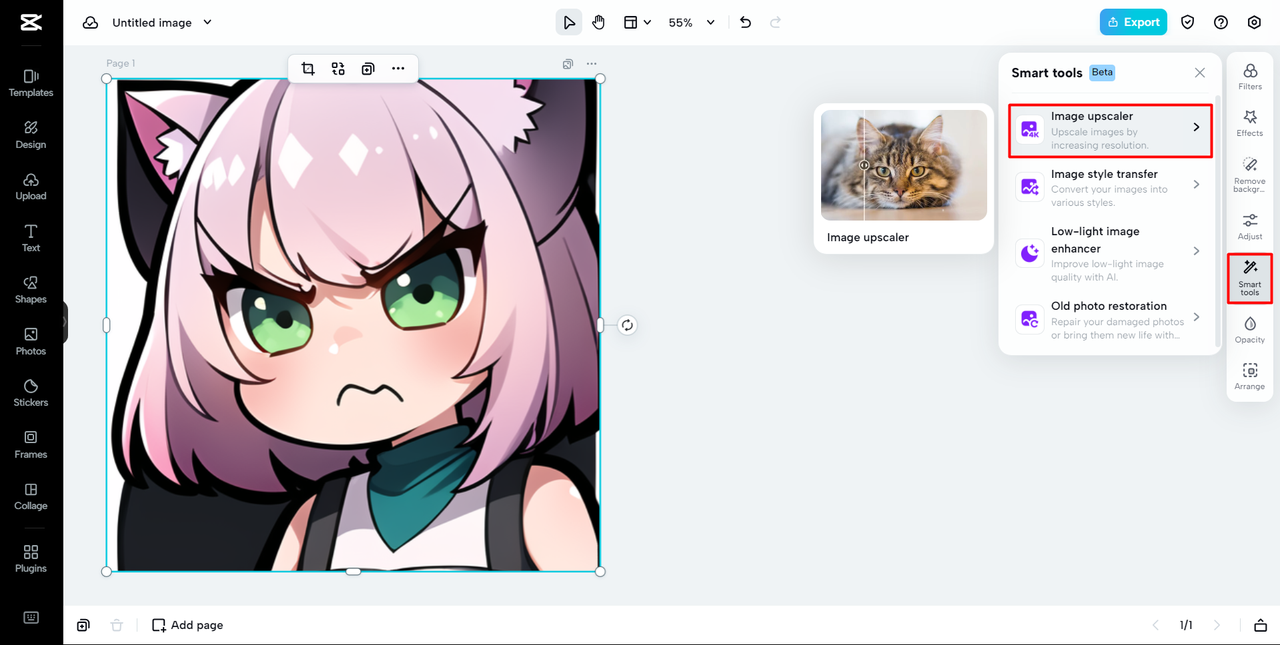
Task: Click the duplicate page icon above canvas
Action: [x=568, y=63]
